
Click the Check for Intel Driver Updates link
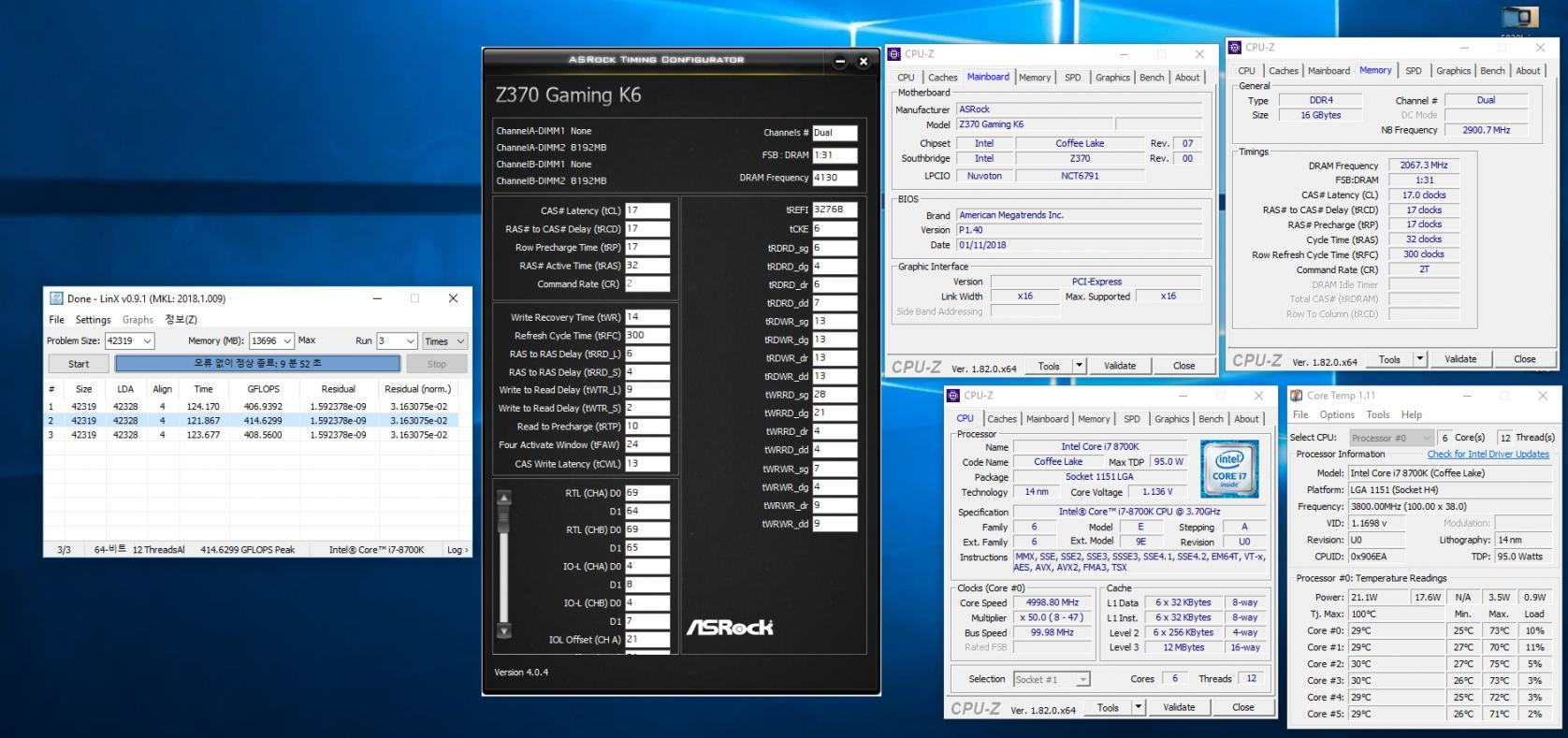[x=1488, y=455]
